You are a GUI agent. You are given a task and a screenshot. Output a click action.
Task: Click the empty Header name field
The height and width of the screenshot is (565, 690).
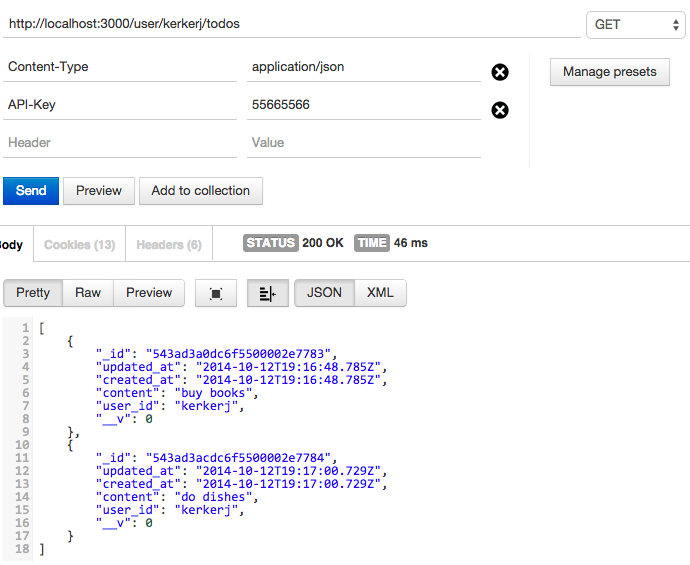pos(120,143)
